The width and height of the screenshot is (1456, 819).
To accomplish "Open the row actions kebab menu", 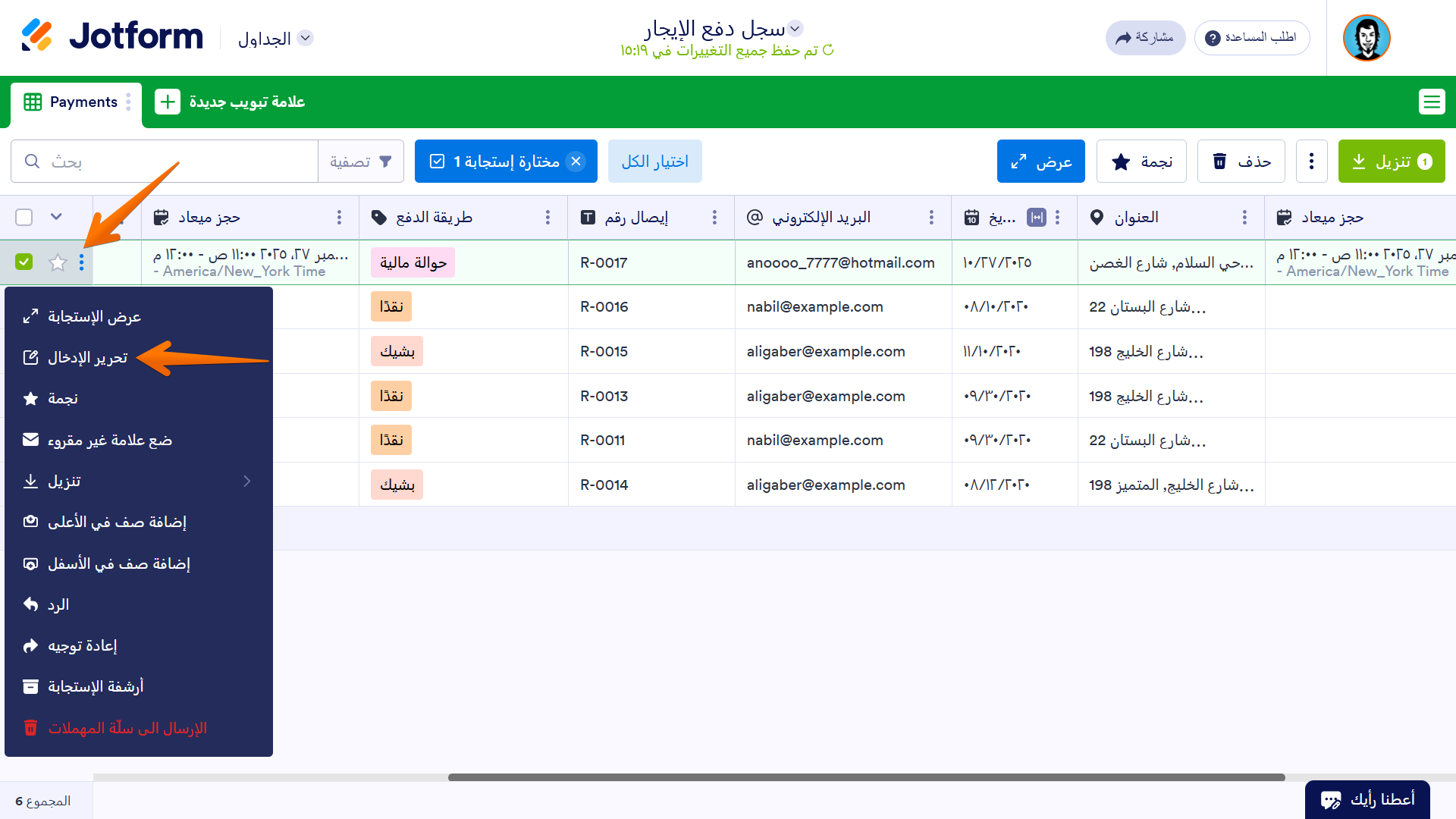I will (x=82, y=262).
